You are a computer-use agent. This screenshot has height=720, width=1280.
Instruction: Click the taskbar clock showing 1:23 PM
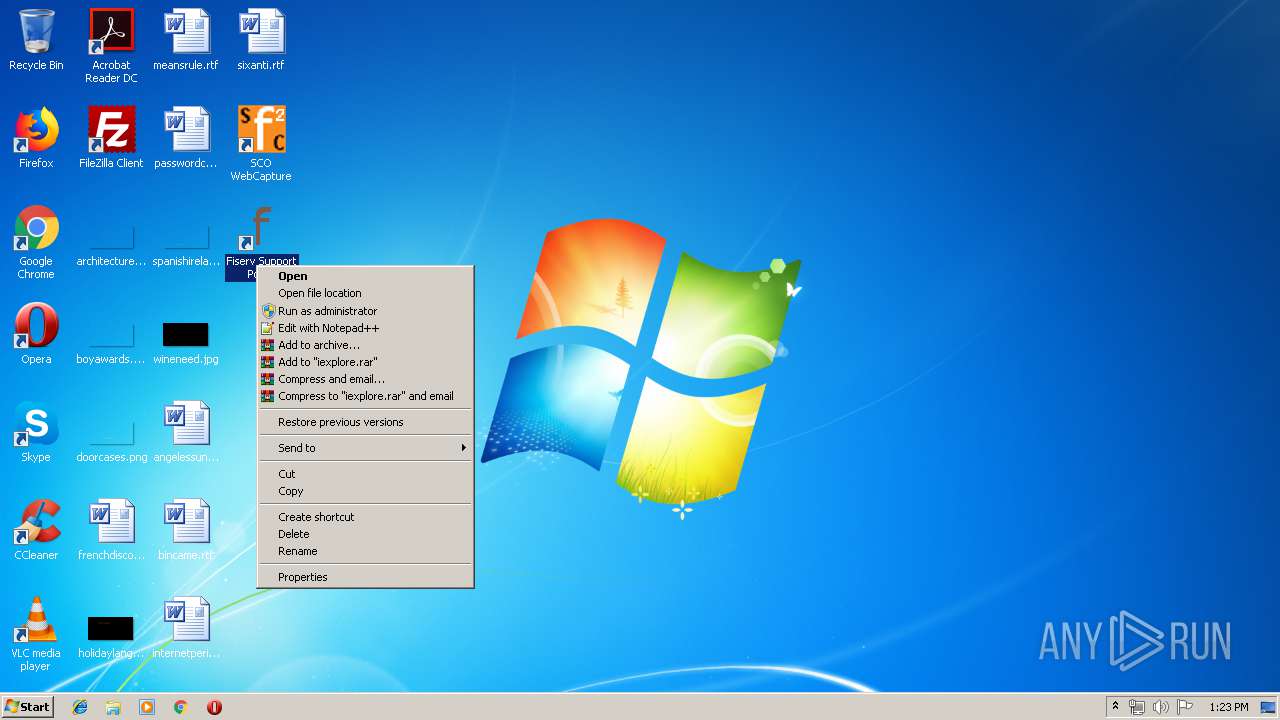coord(1228,707)
